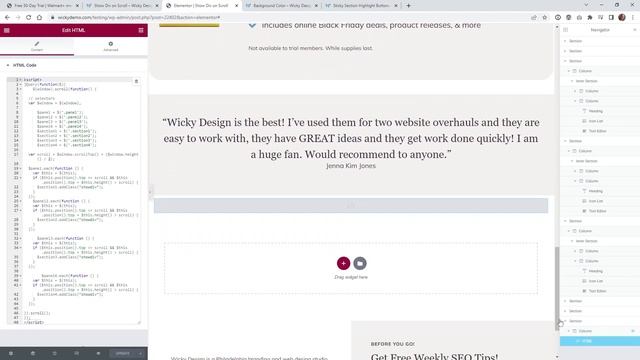
Task: Add new section with plus button
Action: pos(343,263)
